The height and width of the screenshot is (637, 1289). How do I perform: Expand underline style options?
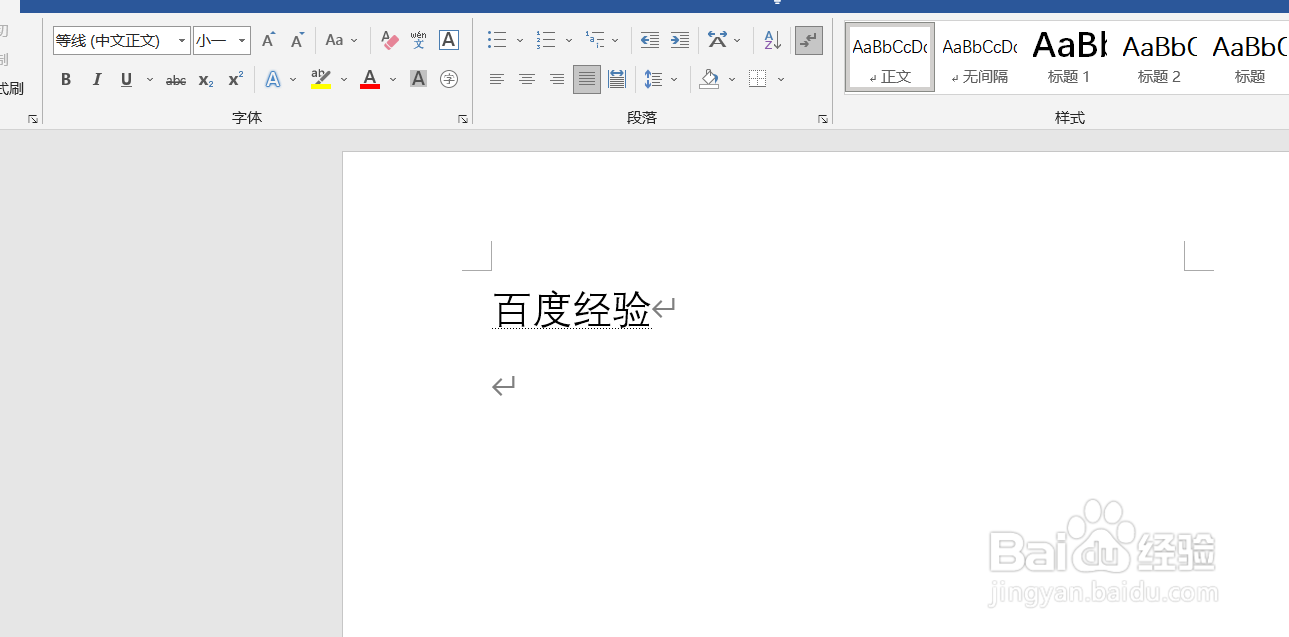(150, 79)
